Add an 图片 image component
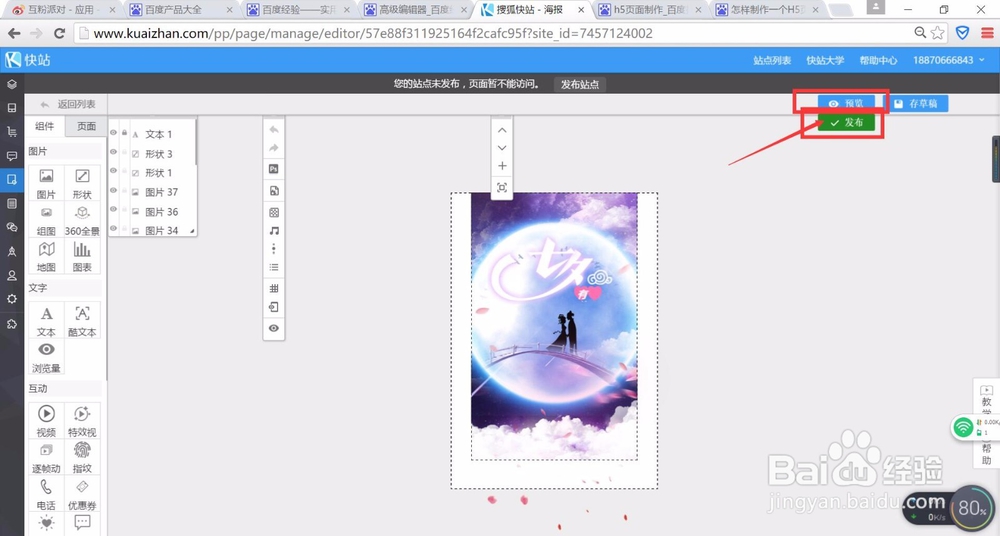 click(46, 183)
